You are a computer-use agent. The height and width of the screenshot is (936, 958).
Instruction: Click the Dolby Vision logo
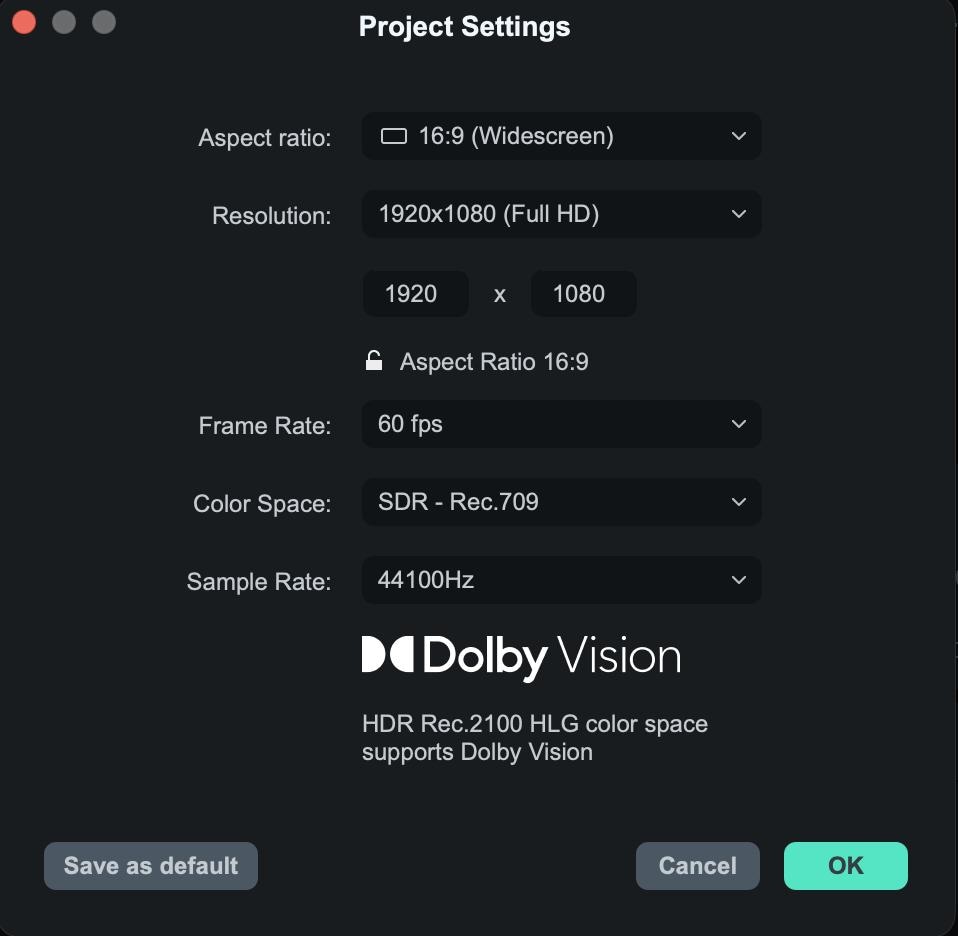(x=520, y=655)
